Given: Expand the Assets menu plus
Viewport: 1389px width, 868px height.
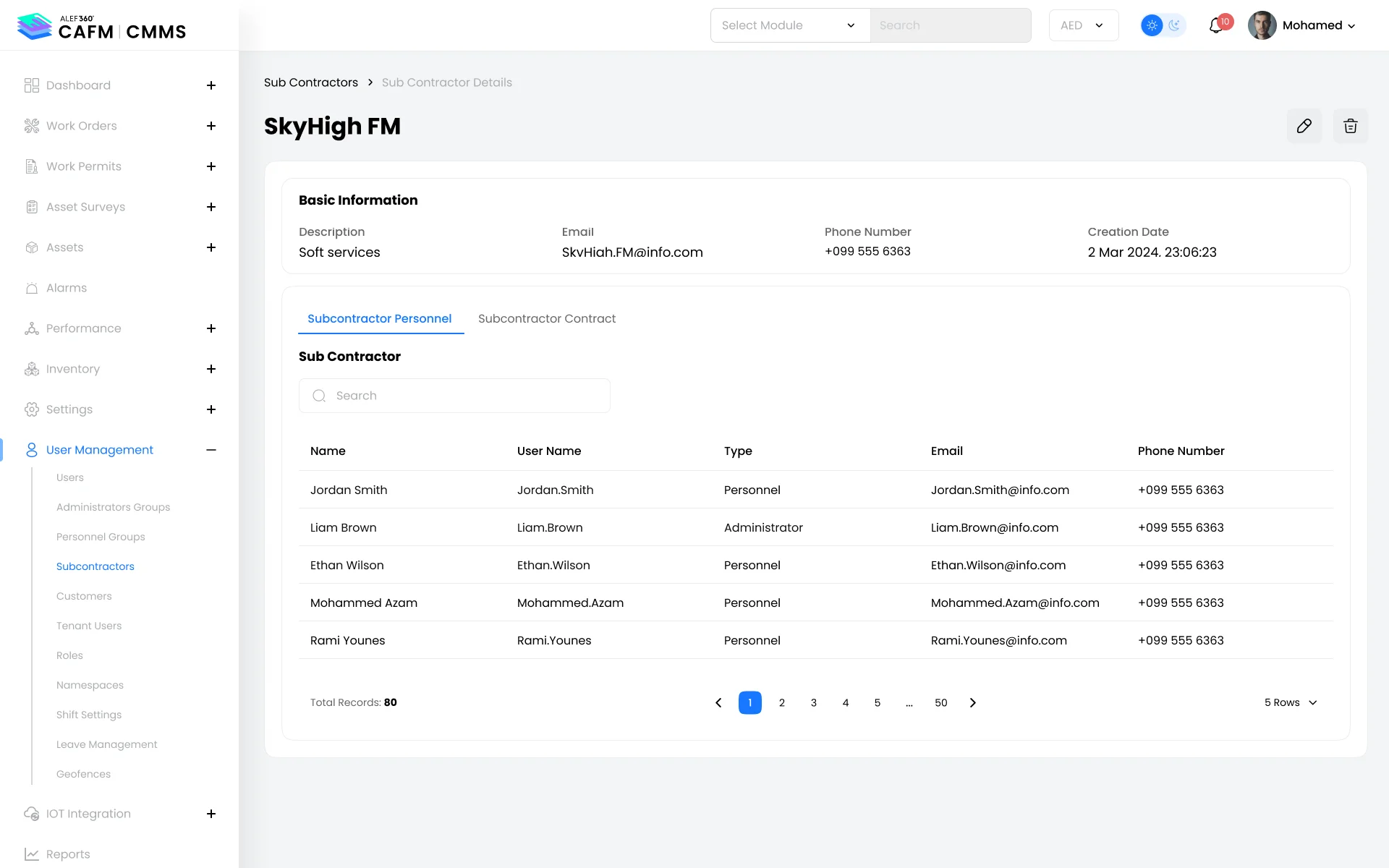Looking at the screenshot, I should (x=211, y=247).
